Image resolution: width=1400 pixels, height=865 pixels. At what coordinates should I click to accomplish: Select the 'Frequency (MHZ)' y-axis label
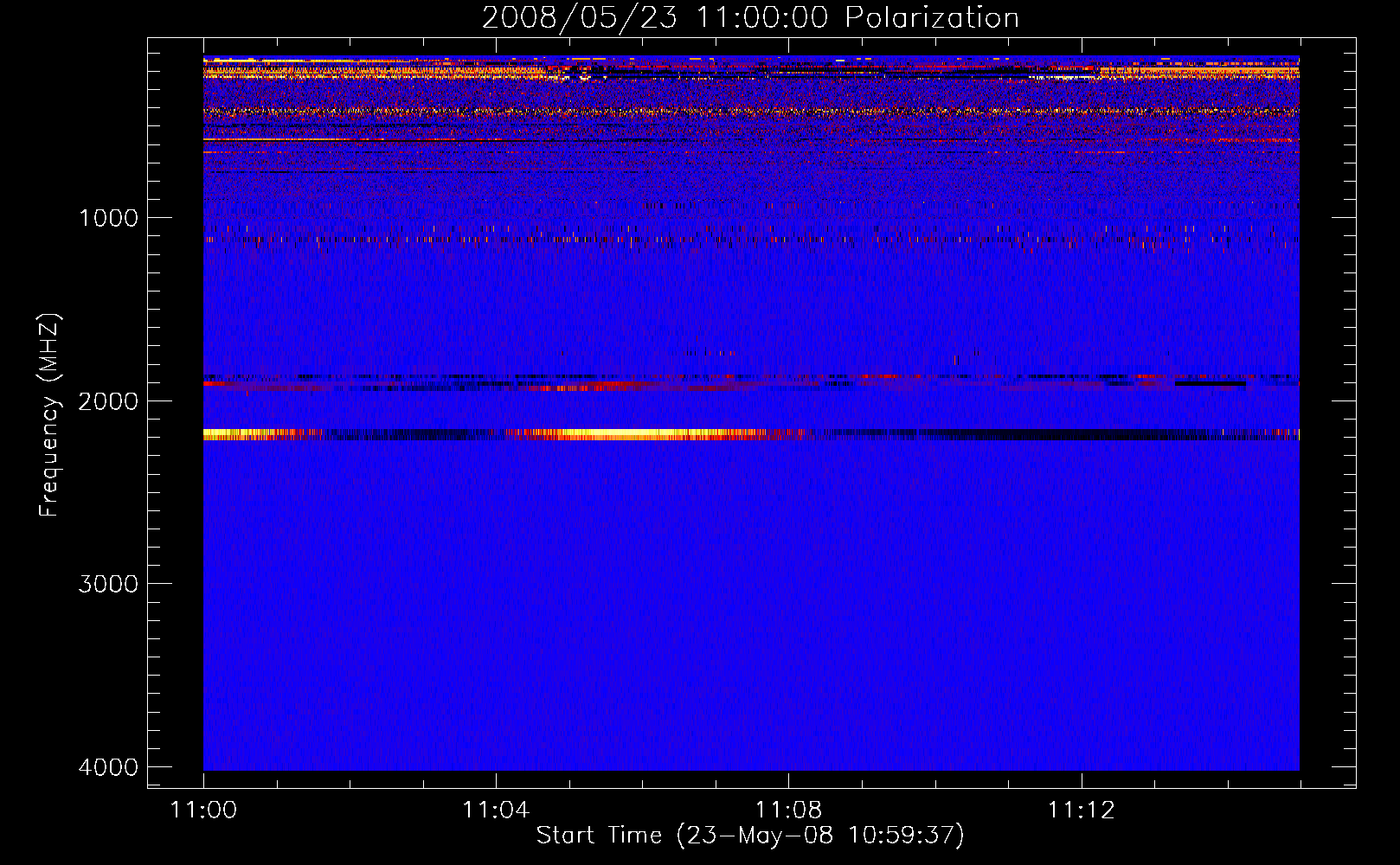[49, 415]
